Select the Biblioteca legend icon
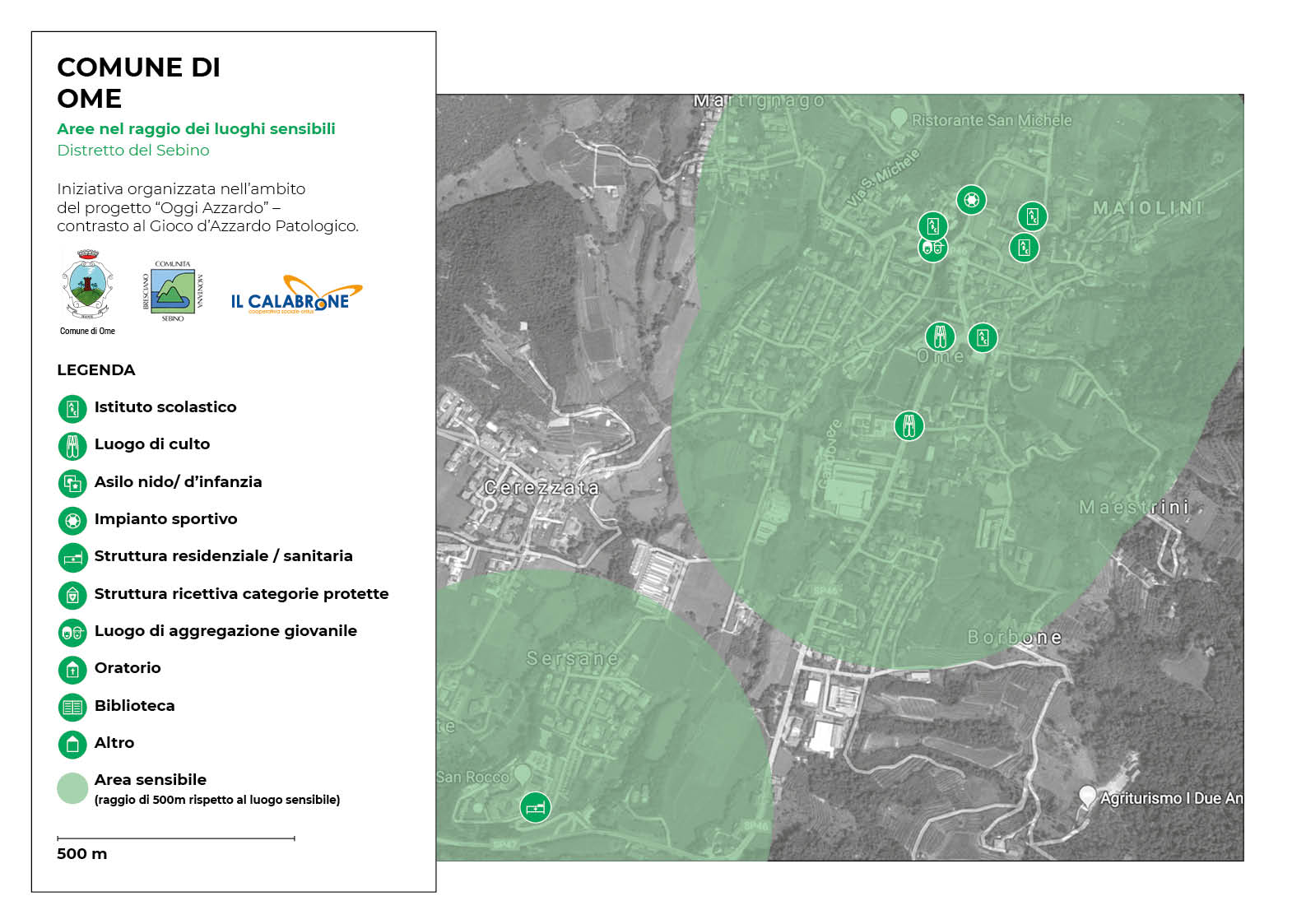The image size is (1306, 924). (72, 707)
